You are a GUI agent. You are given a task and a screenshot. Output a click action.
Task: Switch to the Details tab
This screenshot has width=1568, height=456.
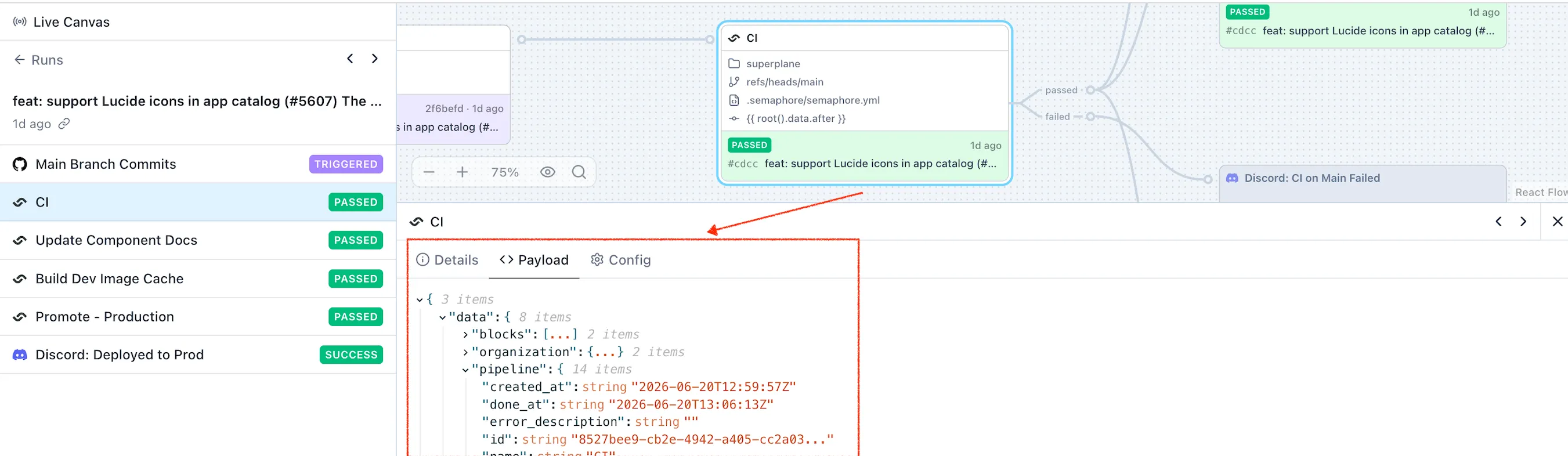pyautogui.click(x=447, y=260)
